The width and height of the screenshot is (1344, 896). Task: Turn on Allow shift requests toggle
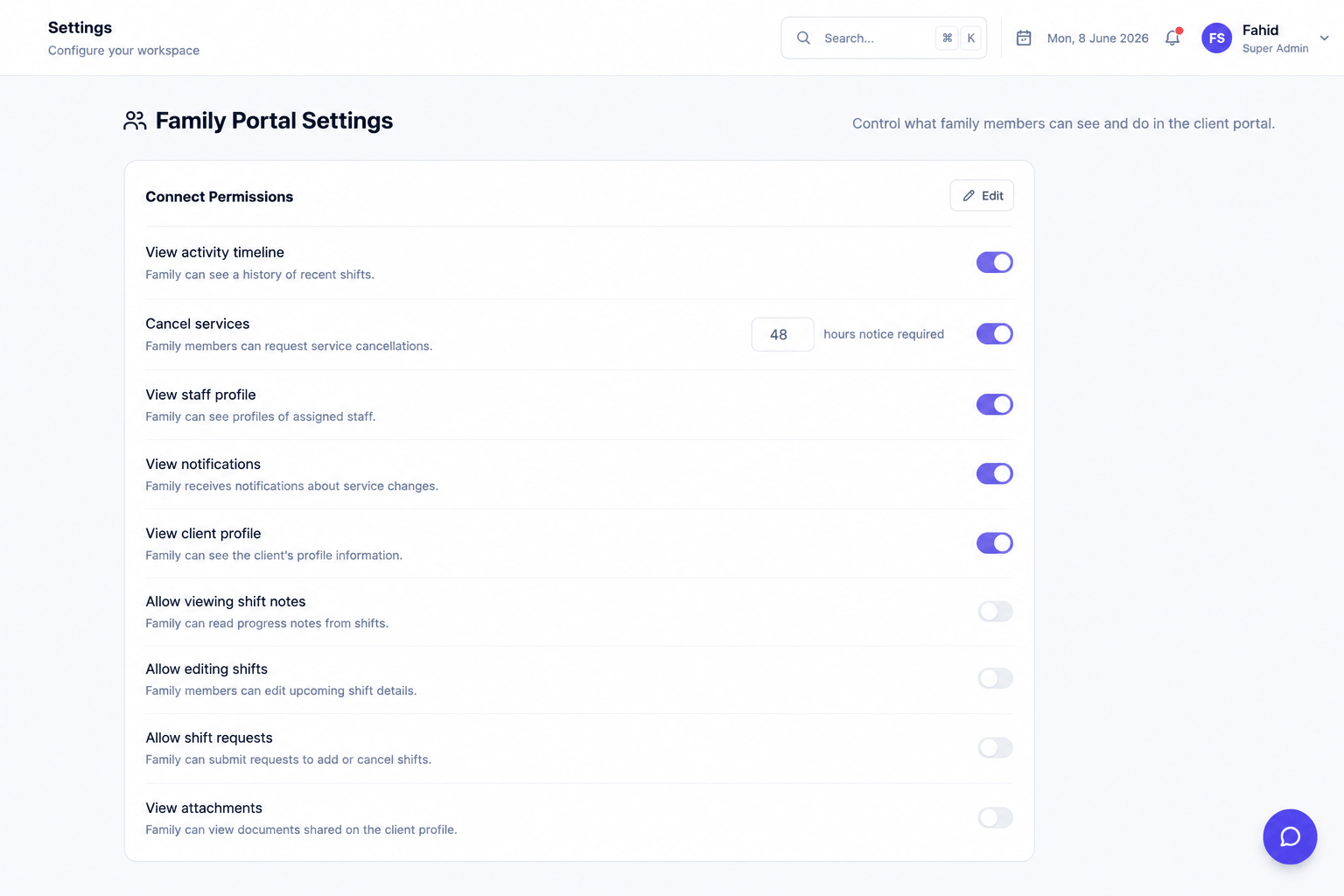(995, 747)
